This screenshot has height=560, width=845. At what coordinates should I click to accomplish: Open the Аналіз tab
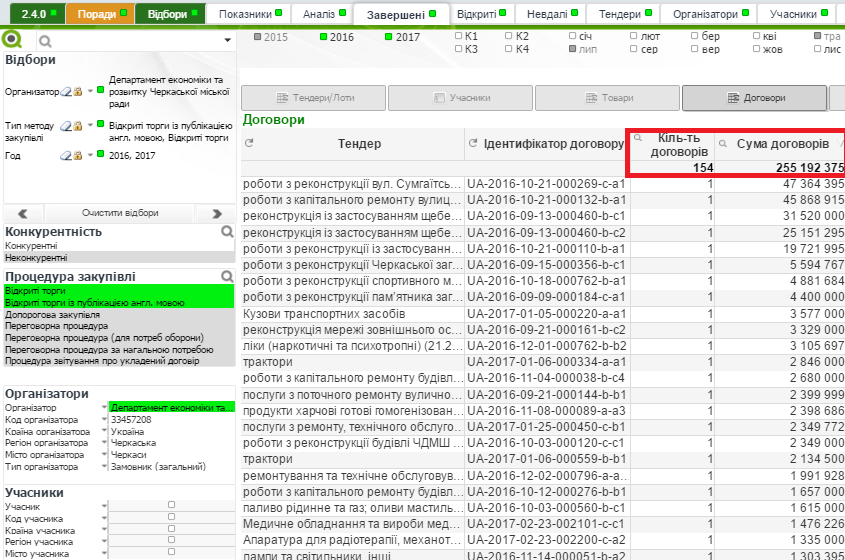(x=318, y=15)
